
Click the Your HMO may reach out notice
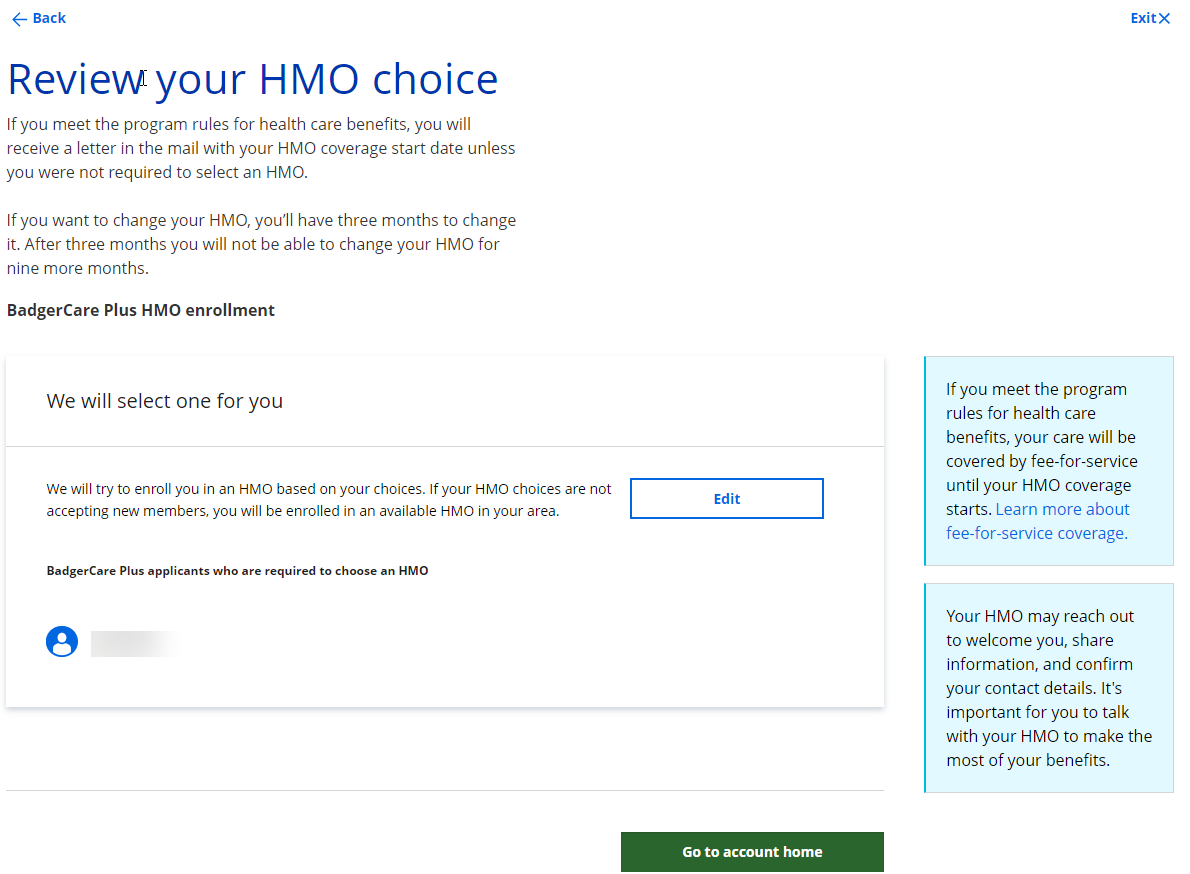[1048, 688]
